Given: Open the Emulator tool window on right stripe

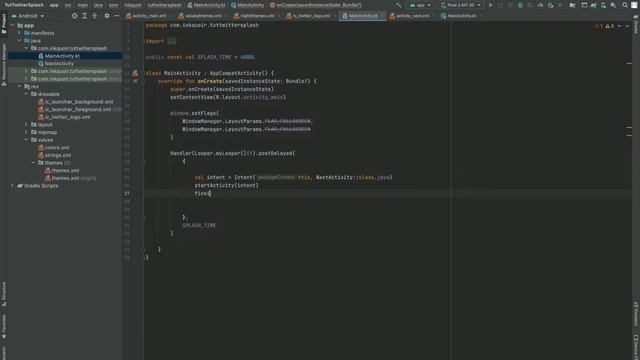Looking at the screenshot, I should (636, 314).
